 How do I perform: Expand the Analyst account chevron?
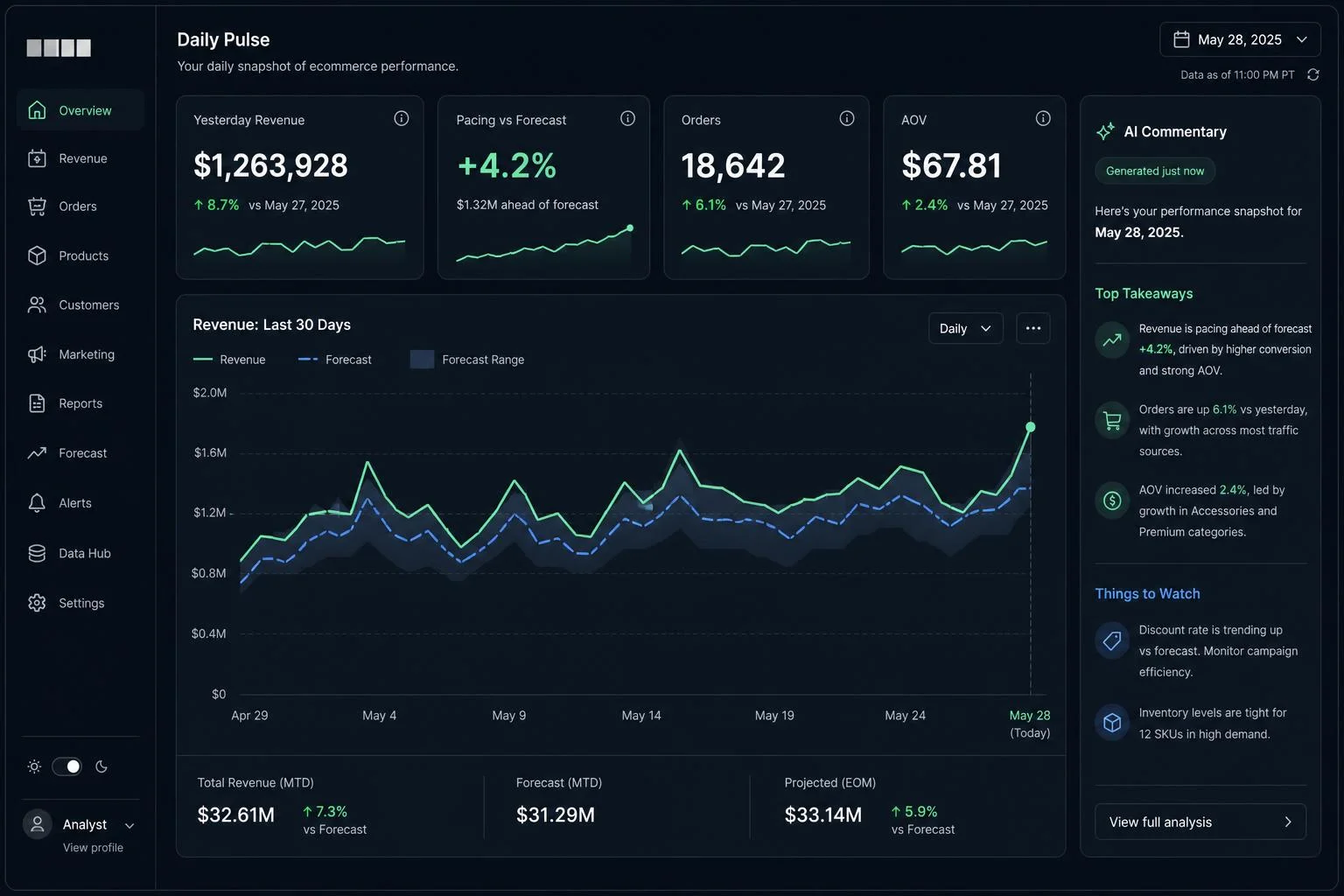coord(129,826)
